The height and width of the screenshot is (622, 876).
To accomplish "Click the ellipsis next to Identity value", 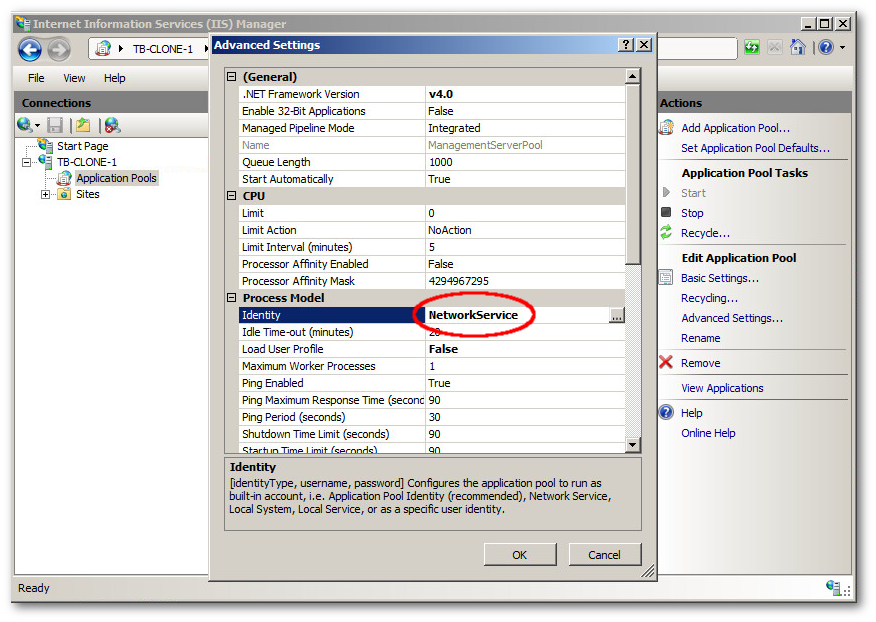I will 618,315.
